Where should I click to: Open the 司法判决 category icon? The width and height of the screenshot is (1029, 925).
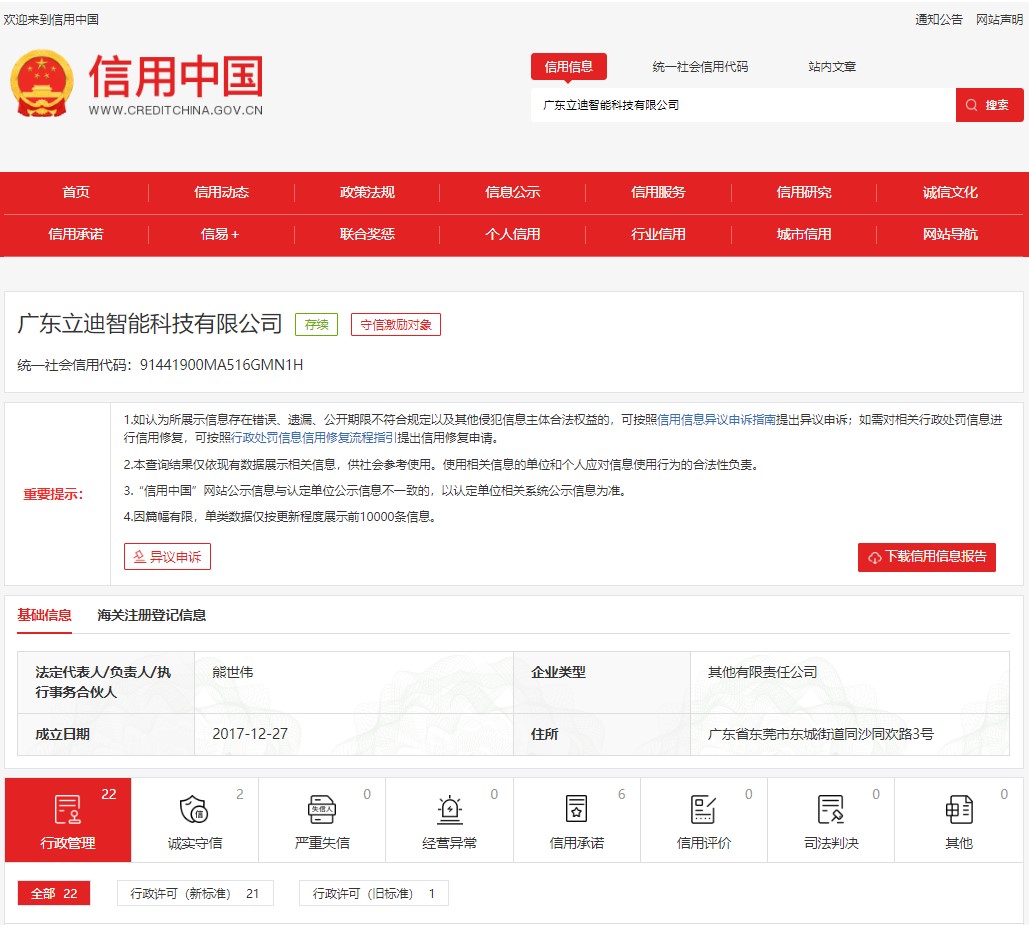click(x=831, y=810)
